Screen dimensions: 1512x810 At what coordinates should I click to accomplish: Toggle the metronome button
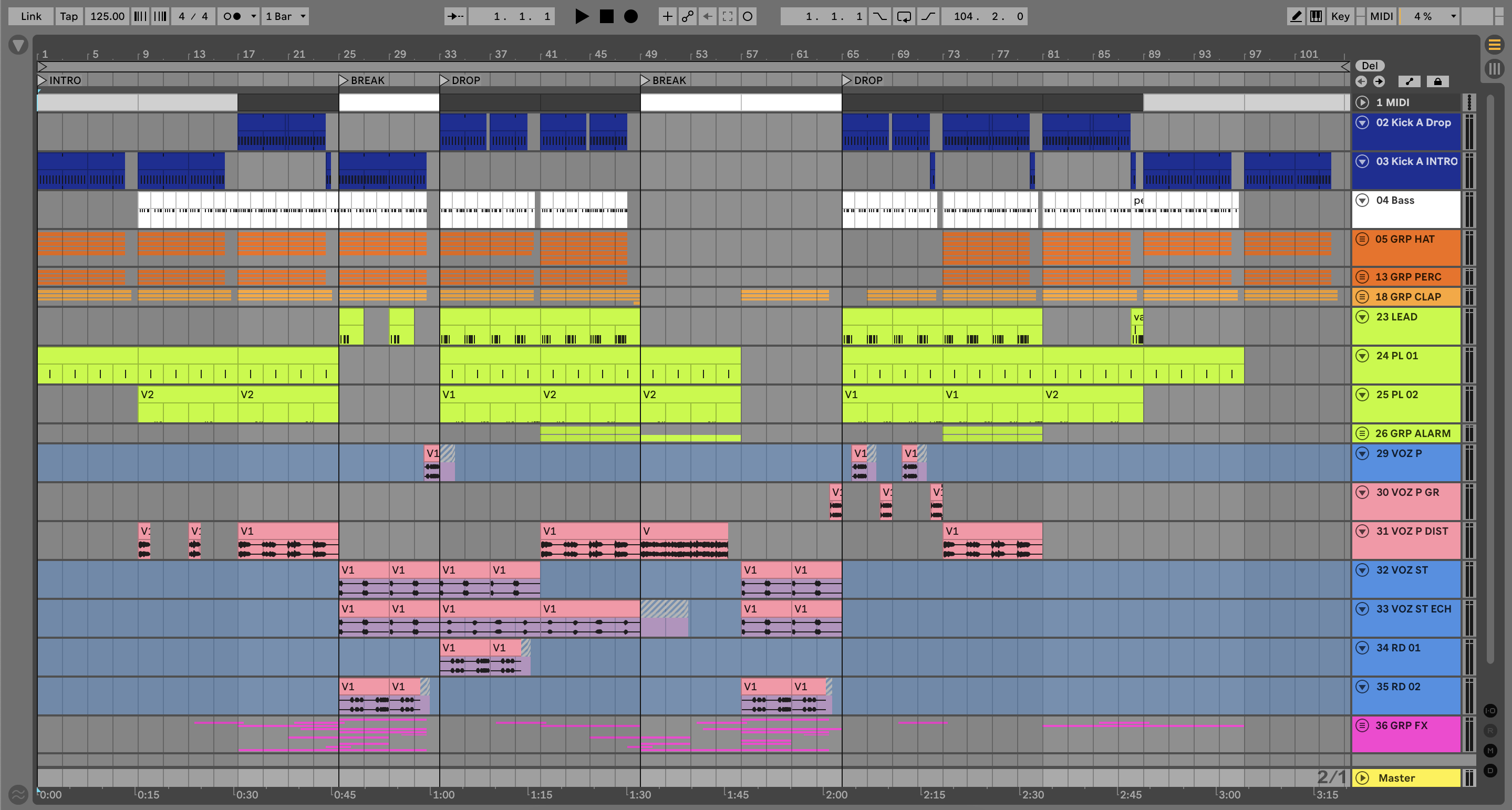coord(232,16)
